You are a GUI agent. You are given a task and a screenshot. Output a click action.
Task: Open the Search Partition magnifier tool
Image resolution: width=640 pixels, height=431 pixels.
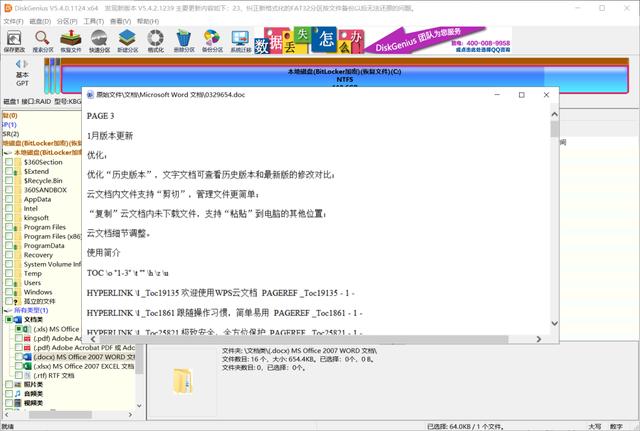click(42, 41)
